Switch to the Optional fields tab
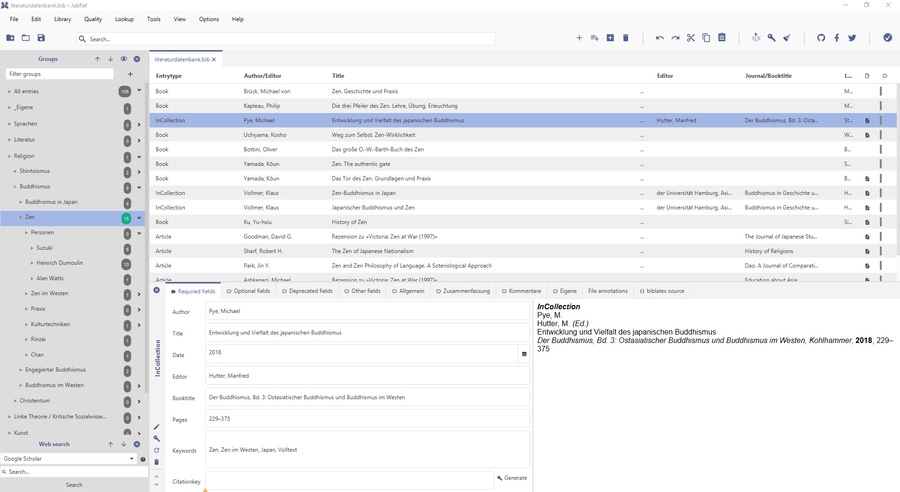This screenshot has width=900, height=492. 249,291
